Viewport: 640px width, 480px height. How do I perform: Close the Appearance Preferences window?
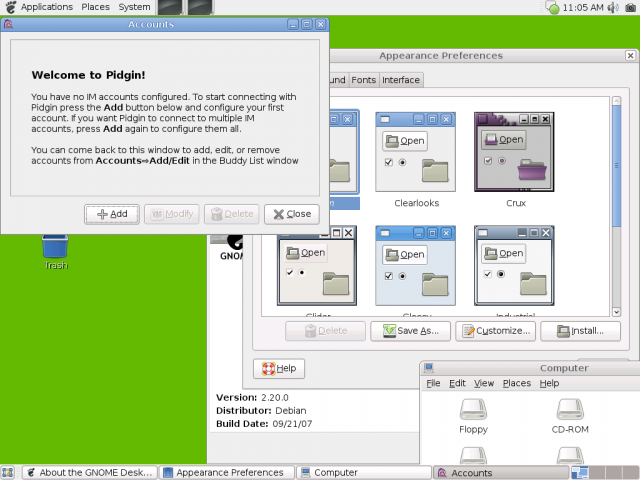(x=630, y=56)
